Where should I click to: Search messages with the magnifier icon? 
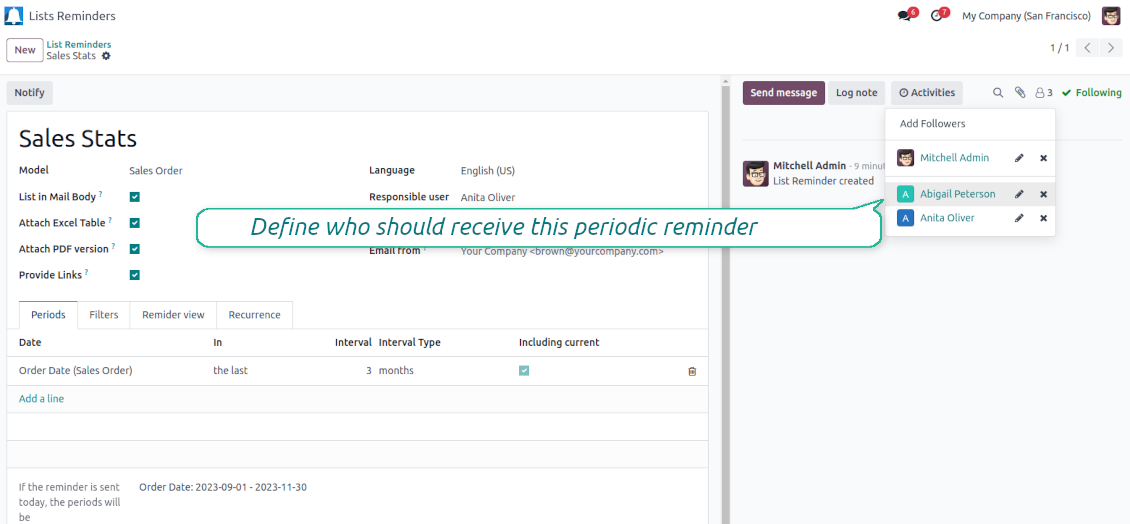click(x=997, y=93)
